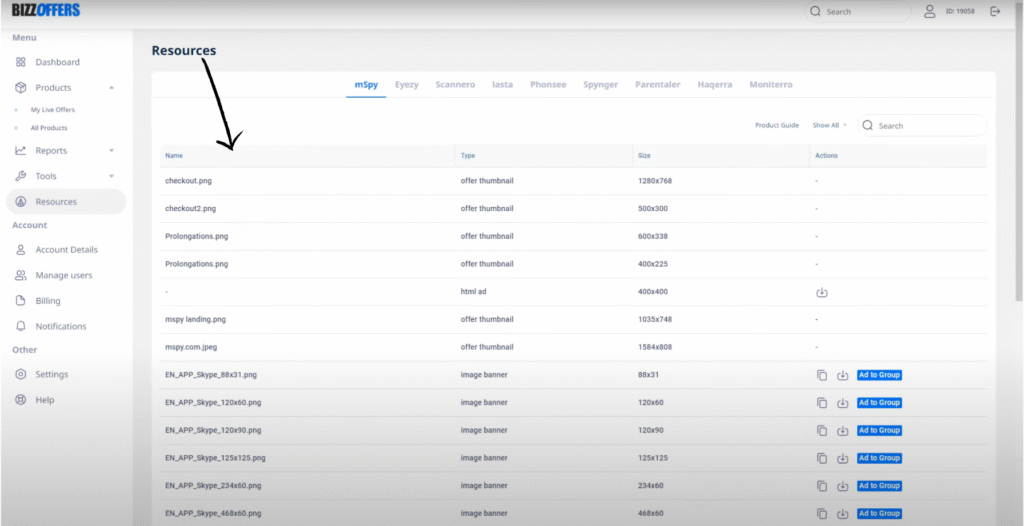Copy the EN_APP_Skype_234x60.png banner
Viewport: 1024px width, 526px height.
822,486
